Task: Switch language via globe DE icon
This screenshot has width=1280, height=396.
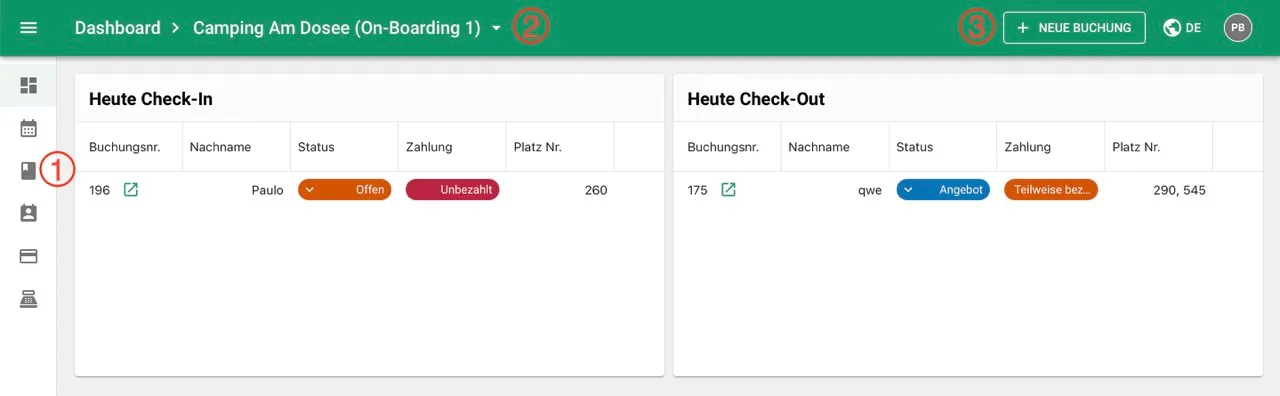Action: pyautogui.click(x=1182, y=28)
